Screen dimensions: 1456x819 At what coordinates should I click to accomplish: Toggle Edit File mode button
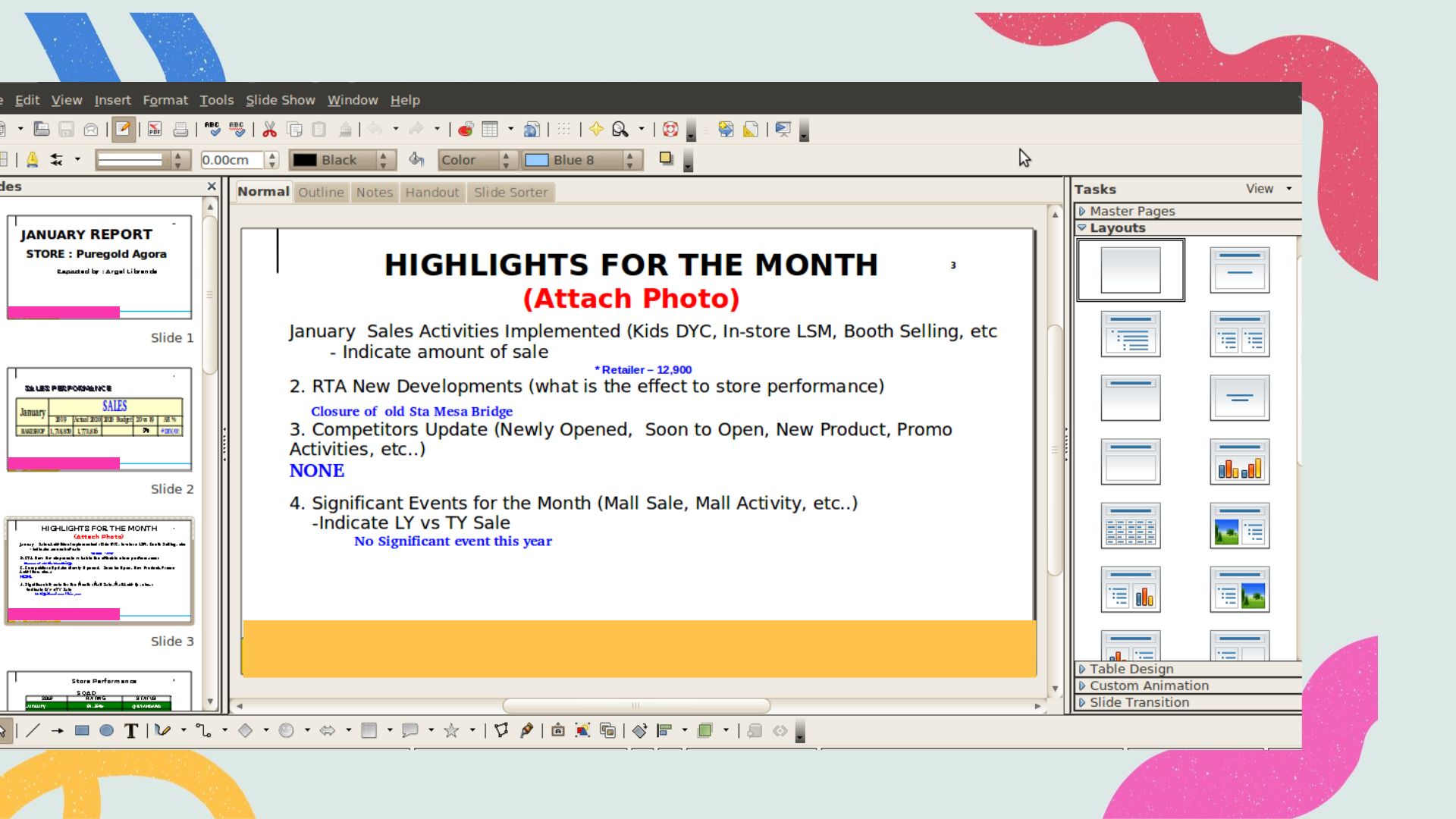[x=124, y=130]
